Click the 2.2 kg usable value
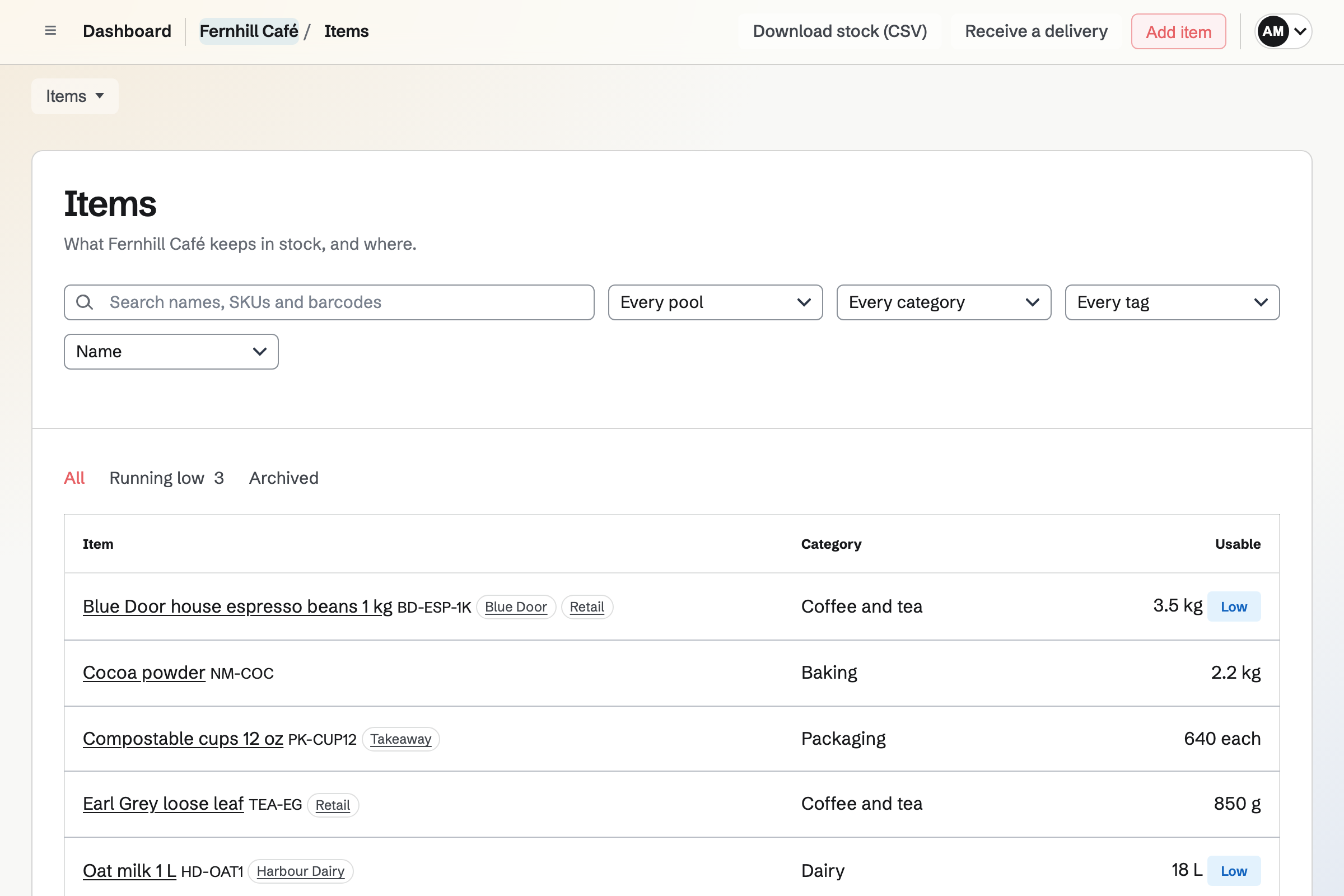The height and width of the screenshot is (896, 1344). click(x=1236, y=673)
